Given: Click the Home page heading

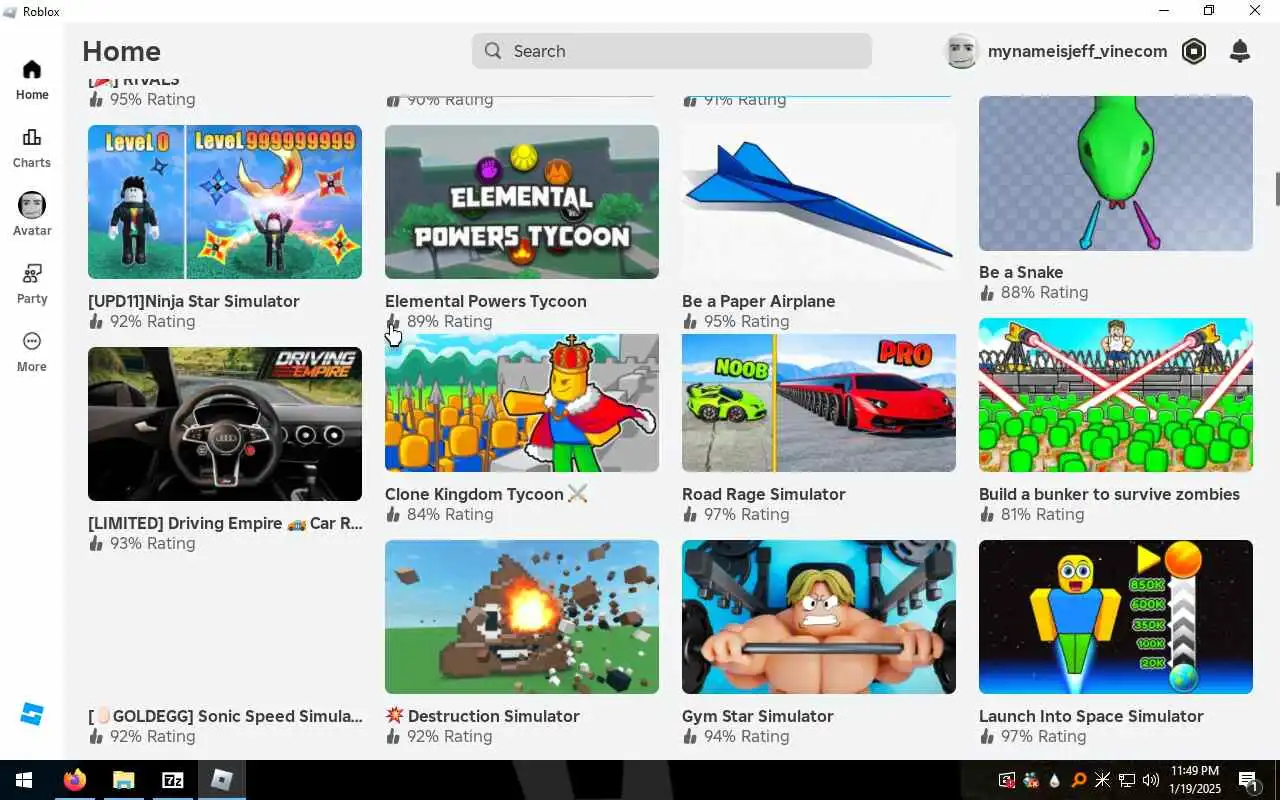Looking at the screenshot, I should pyautogui.click(x=121, y=51).
